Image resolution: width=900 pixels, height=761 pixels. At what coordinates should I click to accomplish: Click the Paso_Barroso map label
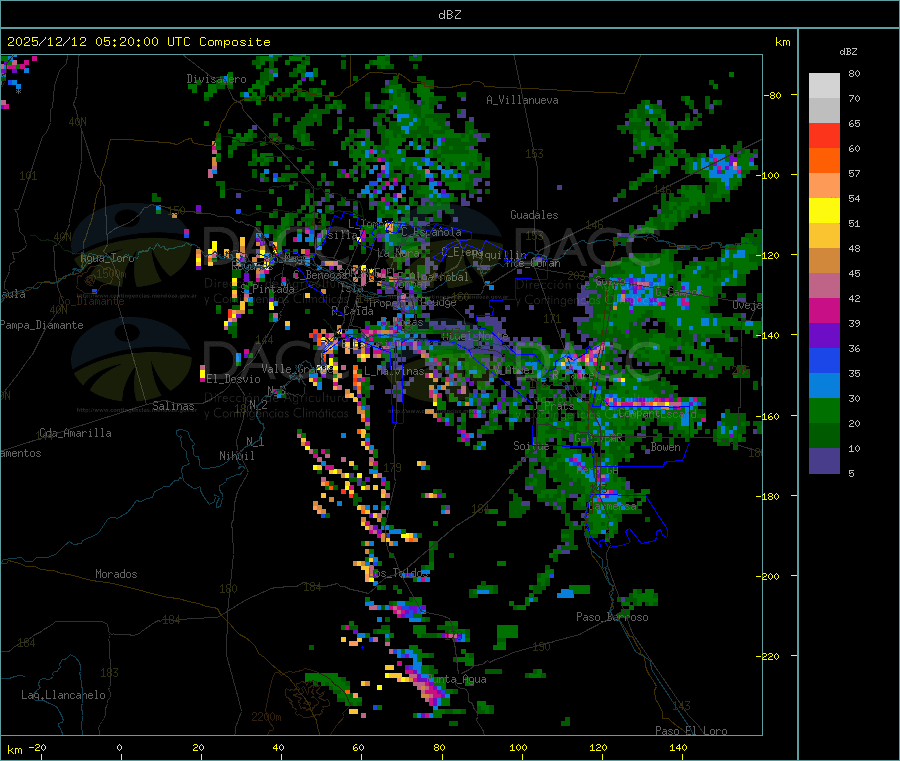tap(612, 618)
